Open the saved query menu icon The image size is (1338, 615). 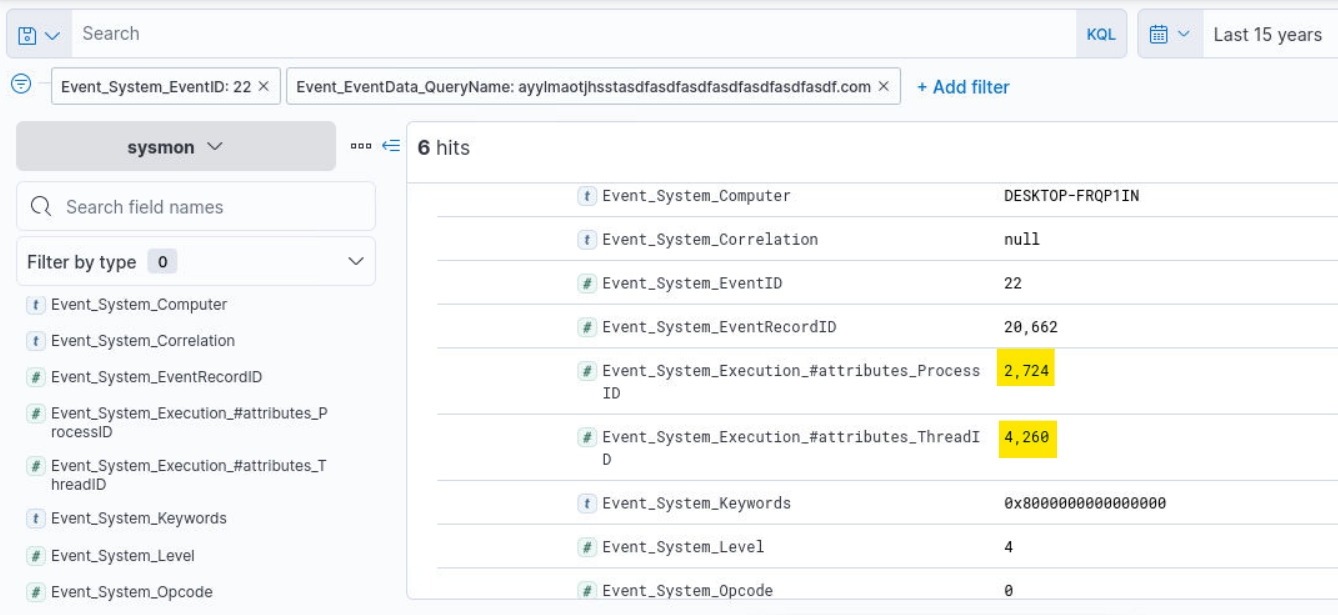tap(38, 35)
